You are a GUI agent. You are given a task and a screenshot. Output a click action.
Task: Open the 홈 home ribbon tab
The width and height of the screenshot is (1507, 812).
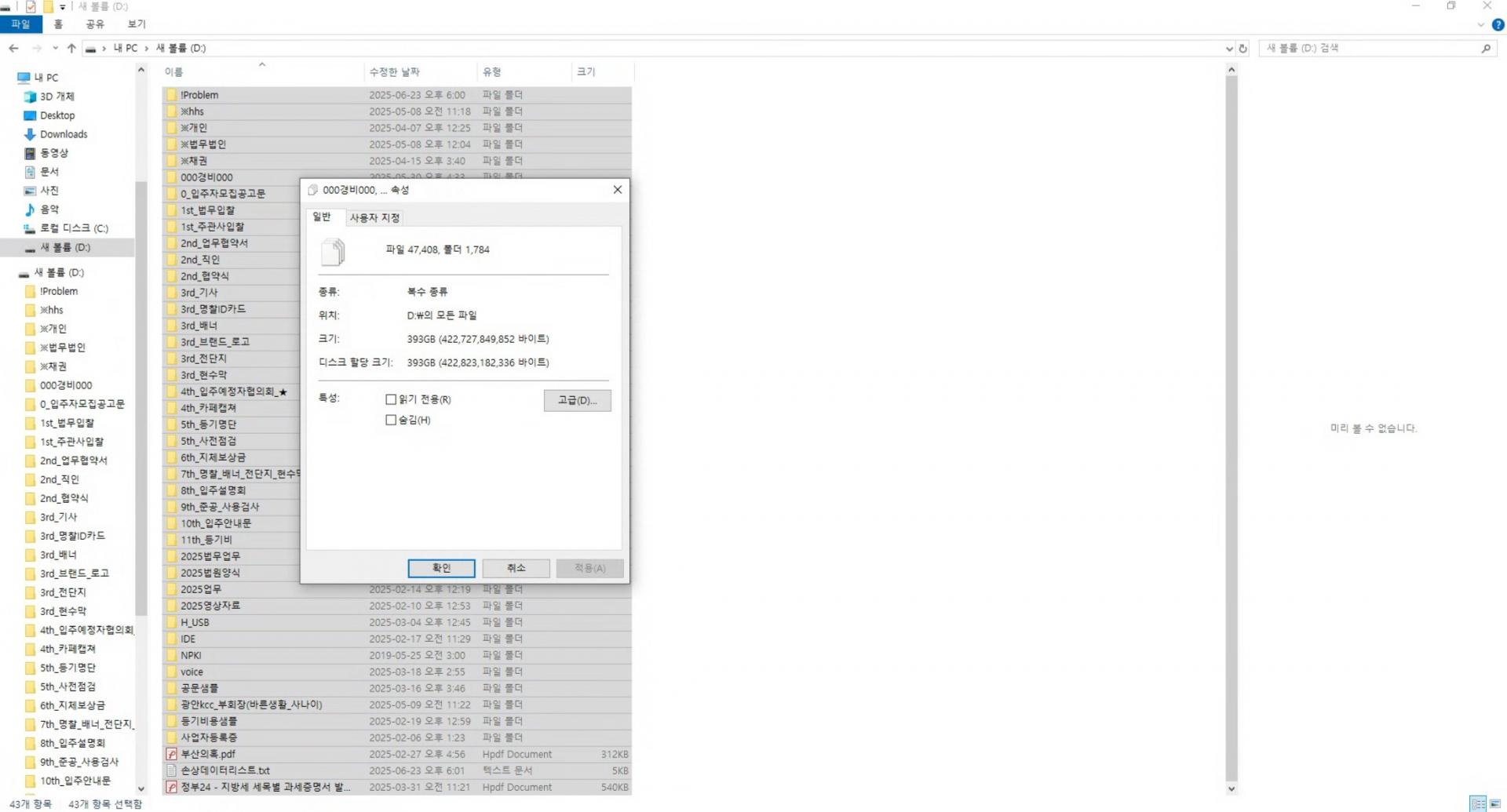click(58, 24)
